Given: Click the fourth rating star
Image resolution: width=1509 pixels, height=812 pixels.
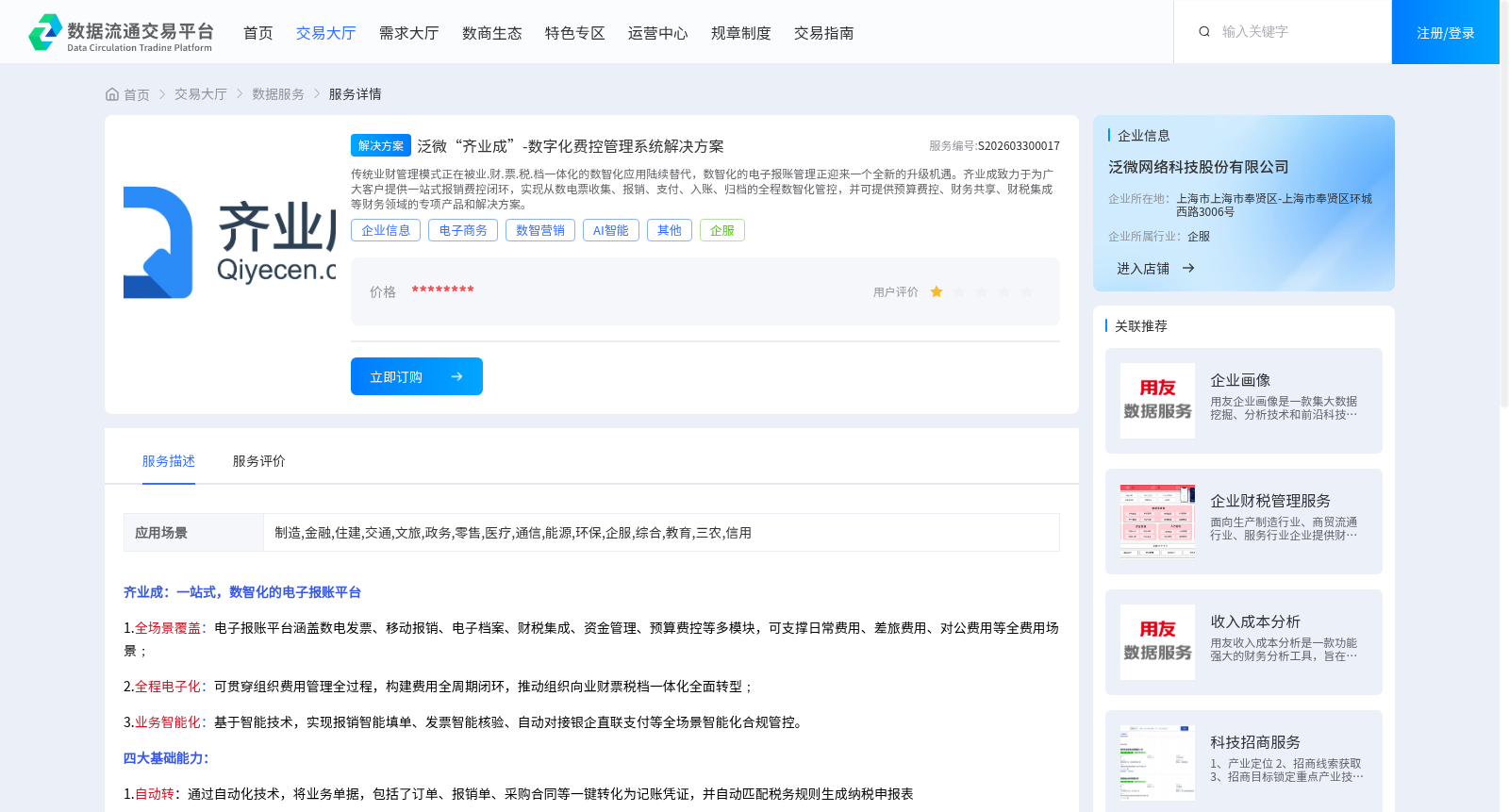Looking at the screenshot, I should pos(1004,292).
